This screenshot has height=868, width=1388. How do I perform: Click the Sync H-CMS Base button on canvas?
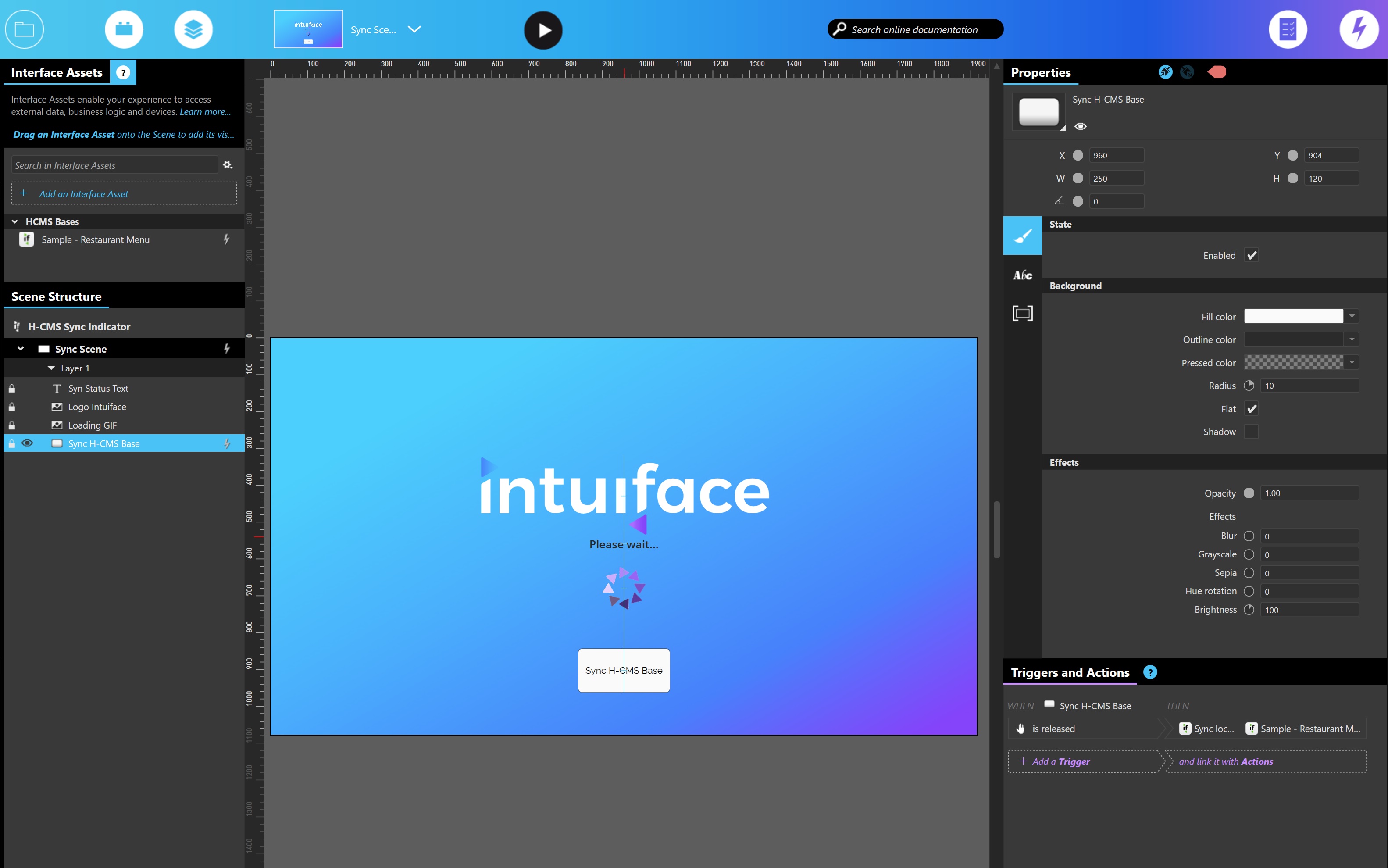pyautogui.click(x=624, y=670)
